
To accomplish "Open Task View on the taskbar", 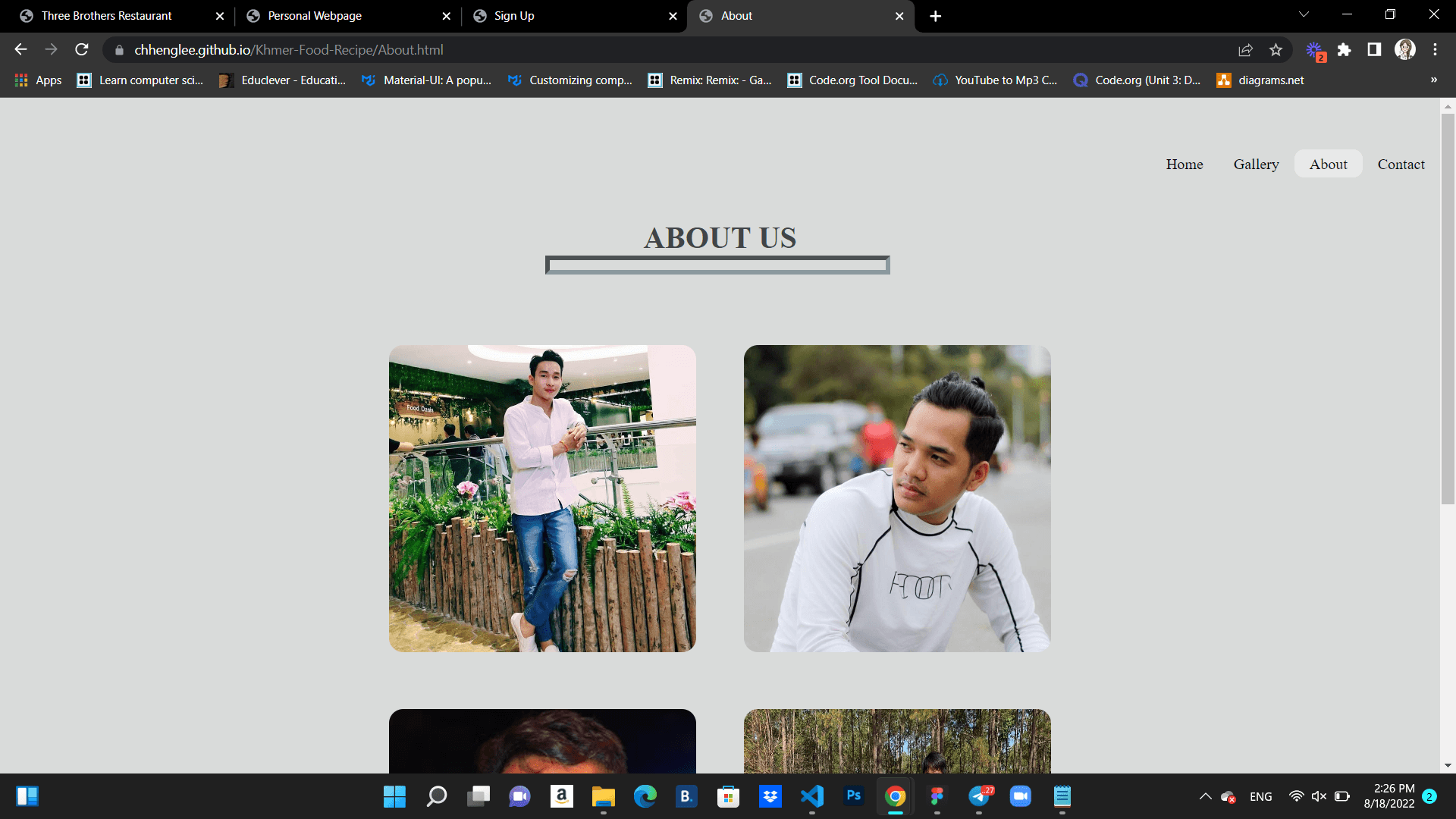I will point(478,796).
